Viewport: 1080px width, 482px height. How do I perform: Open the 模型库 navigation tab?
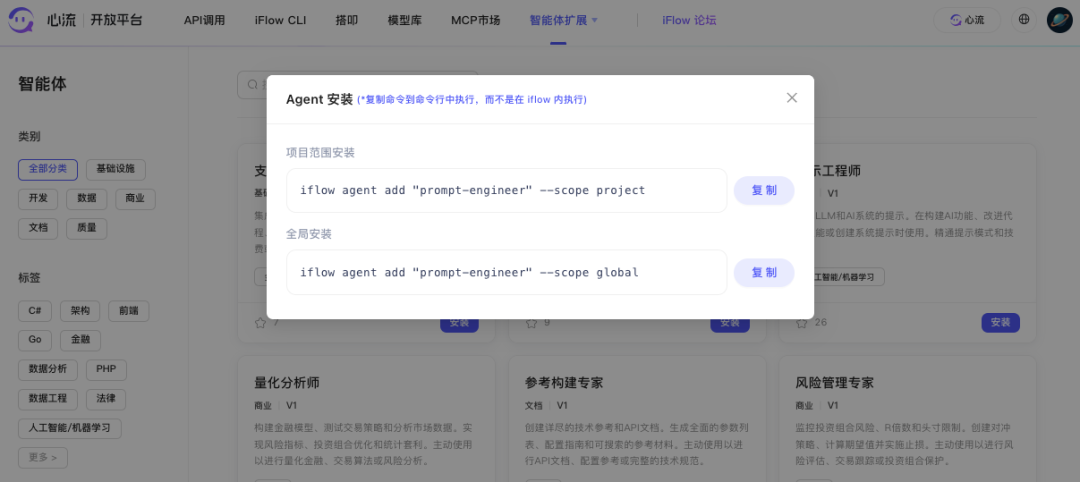(407, 20)
